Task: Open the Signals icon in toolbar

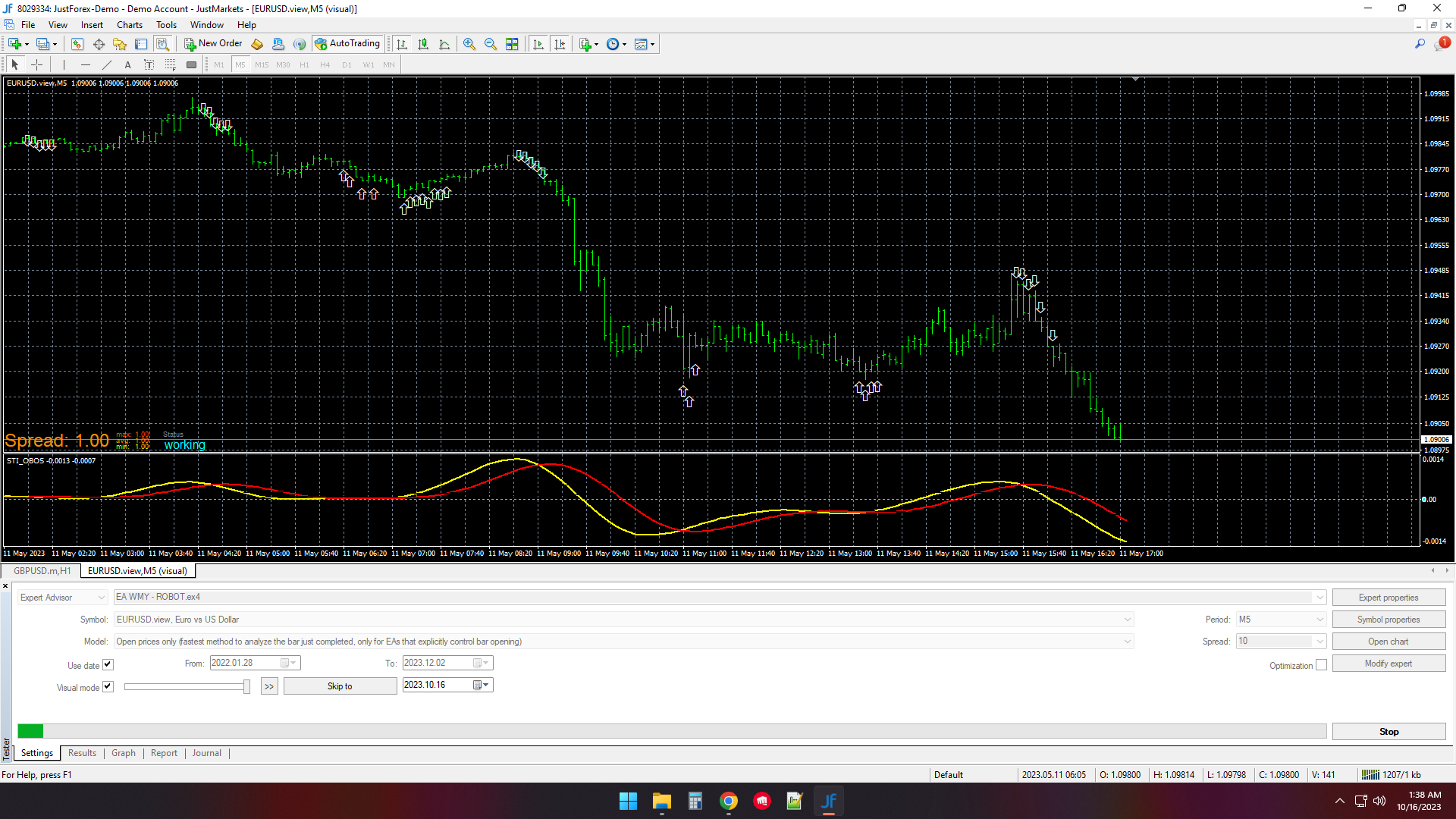Action: coord(300,44)
